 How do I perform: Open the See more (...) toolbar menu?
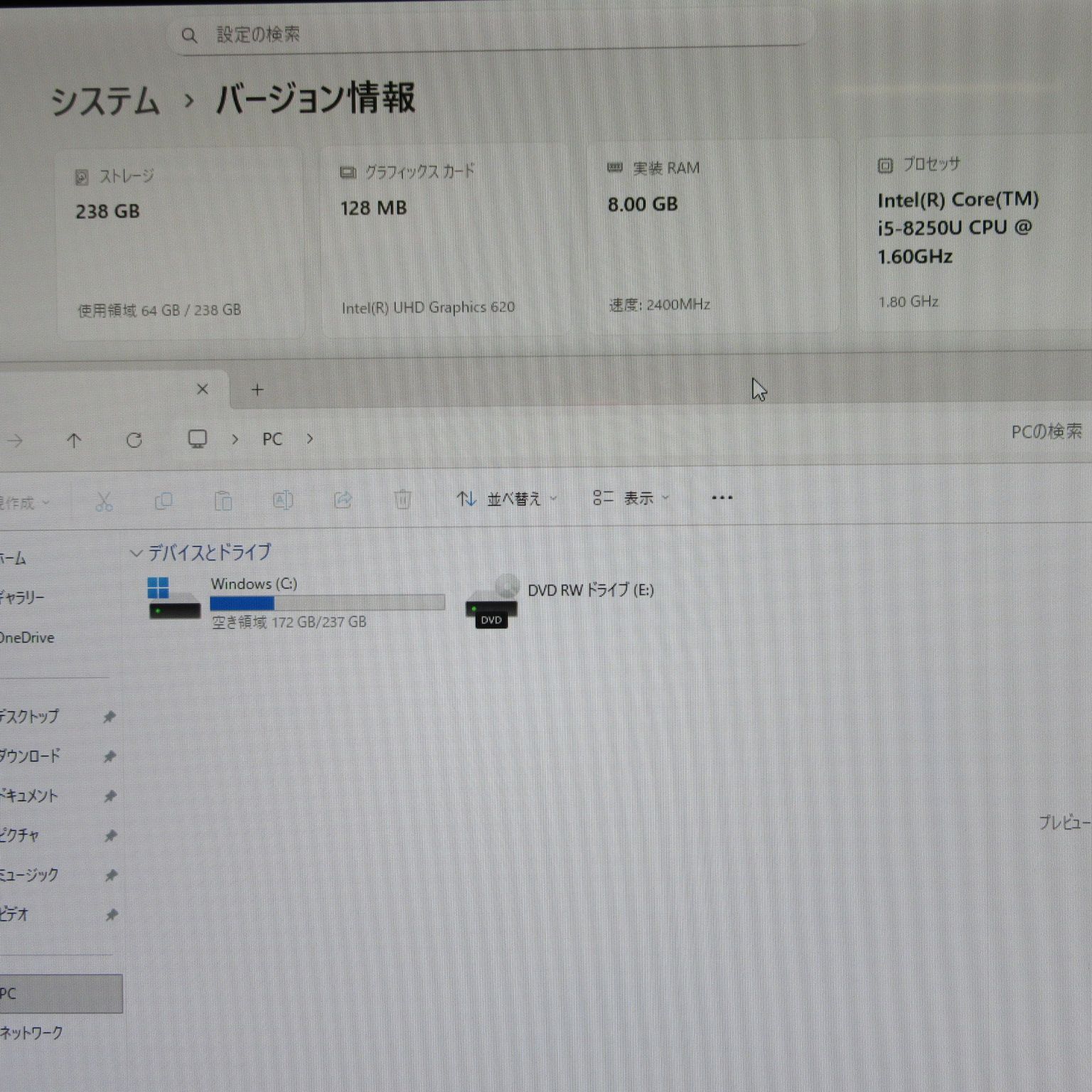coord(722,498)
